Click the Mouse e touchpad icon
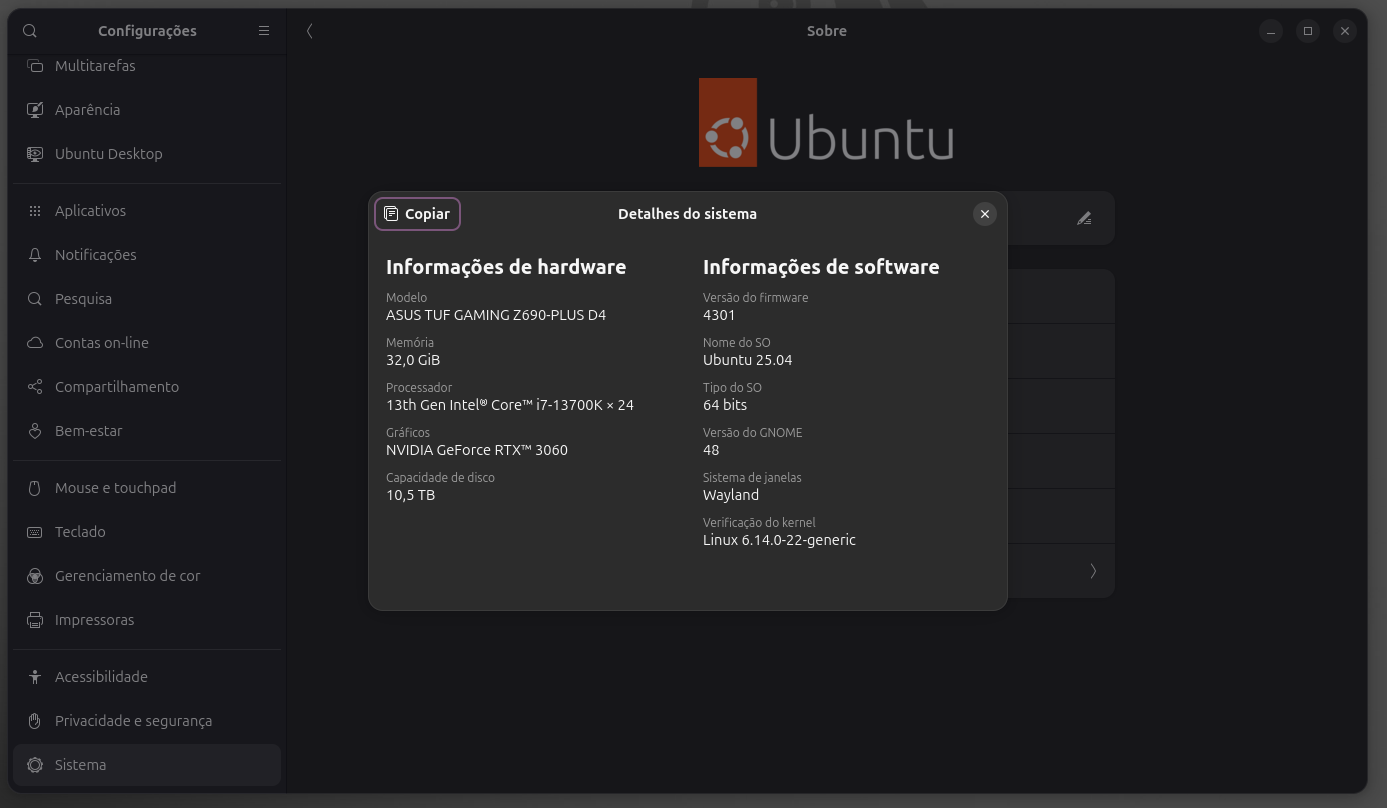The width and height of the screenshot is (1387, 808). (35, 488)
